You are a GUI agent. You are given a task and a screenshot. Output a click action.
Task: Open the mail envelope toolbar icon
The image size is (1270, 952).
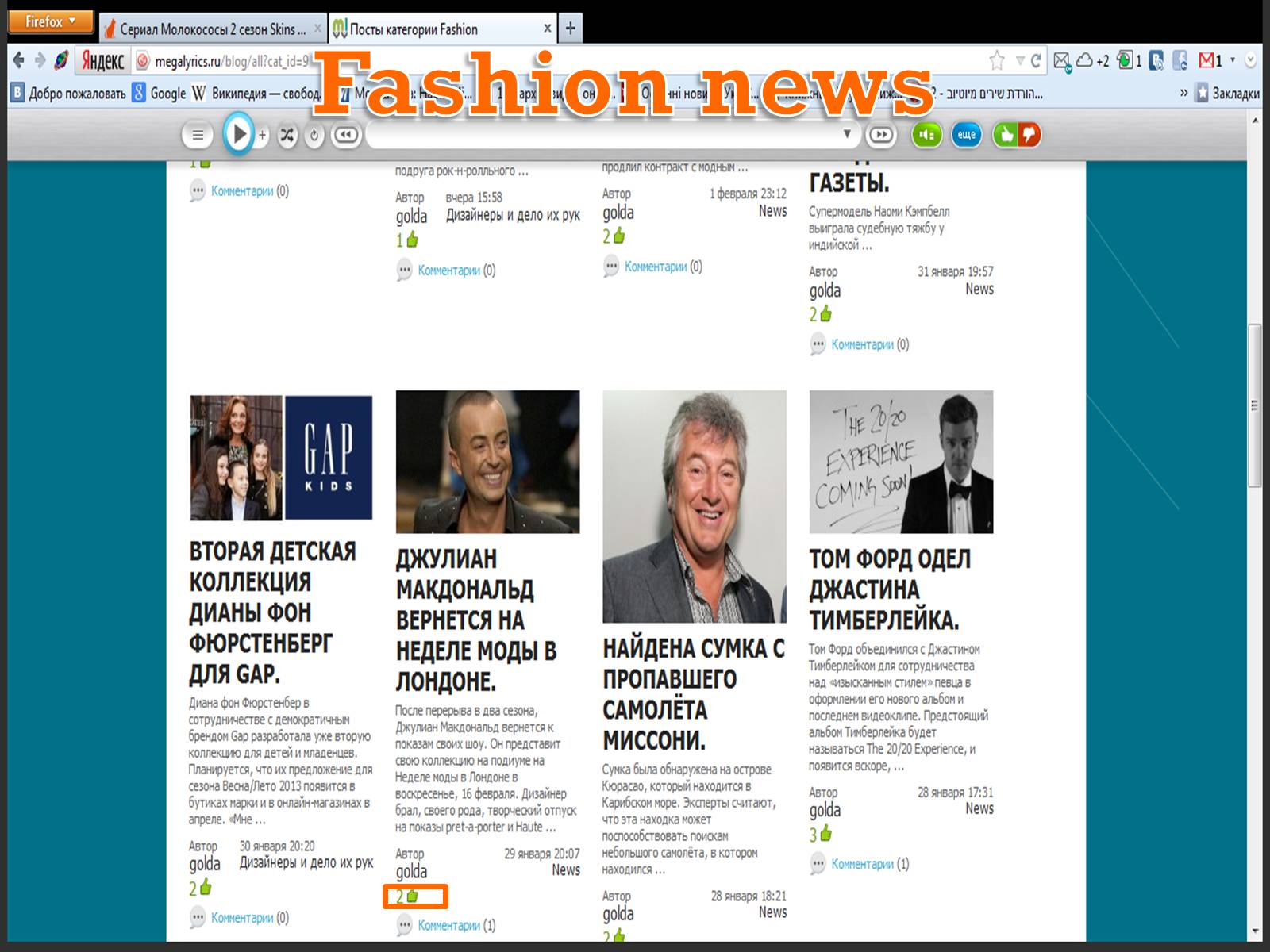1062,60
